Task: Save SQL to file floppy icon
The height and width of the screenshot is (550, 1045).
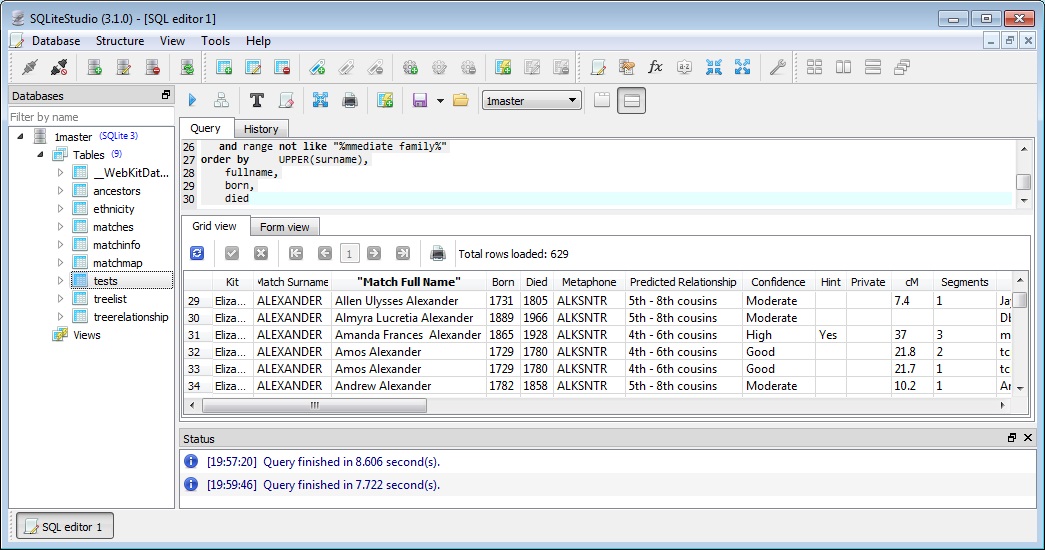Action: point(420,101)
